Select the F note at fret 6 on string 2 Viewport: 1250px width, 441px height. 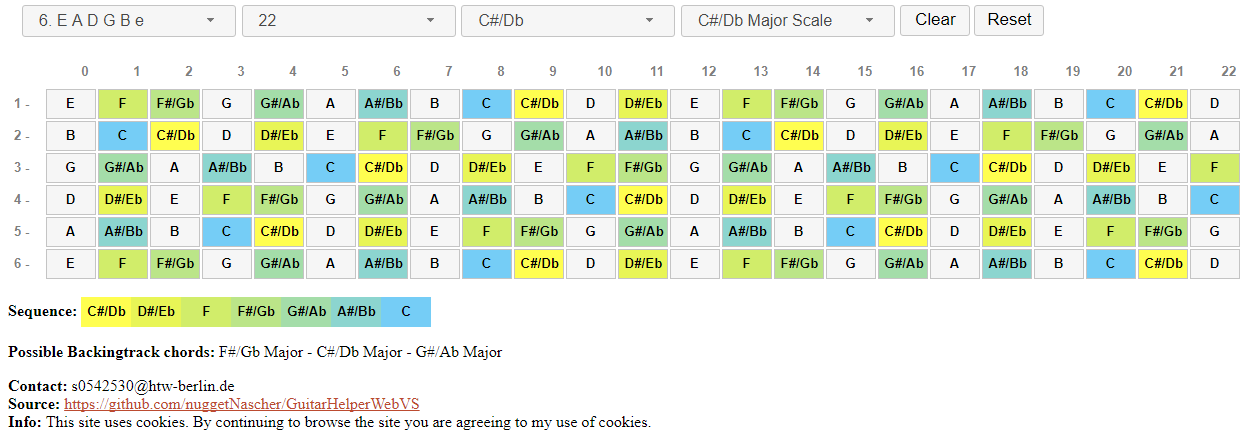[382, 135]
